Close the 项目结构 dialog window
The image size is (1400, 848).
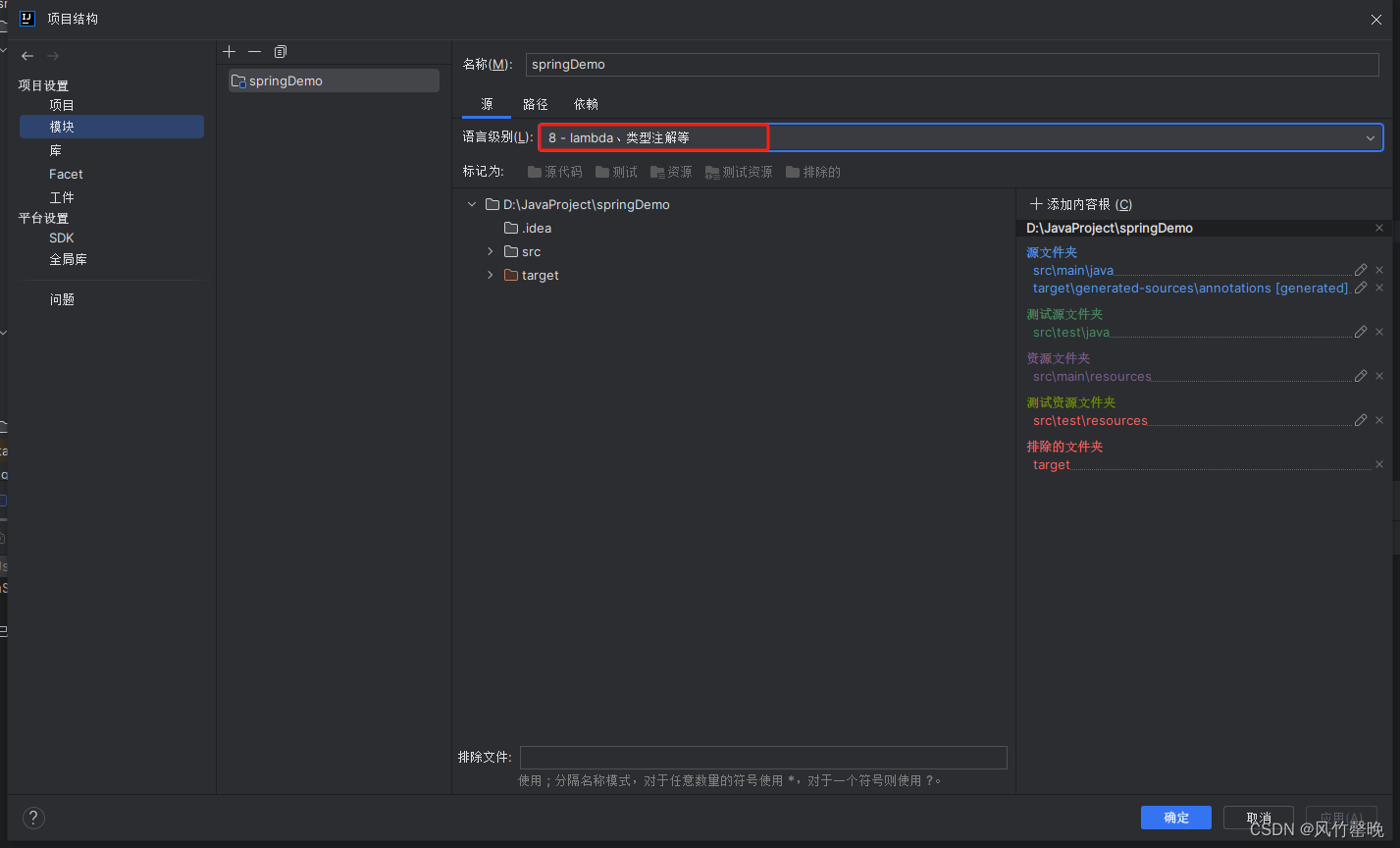[x=1376, y=19]
